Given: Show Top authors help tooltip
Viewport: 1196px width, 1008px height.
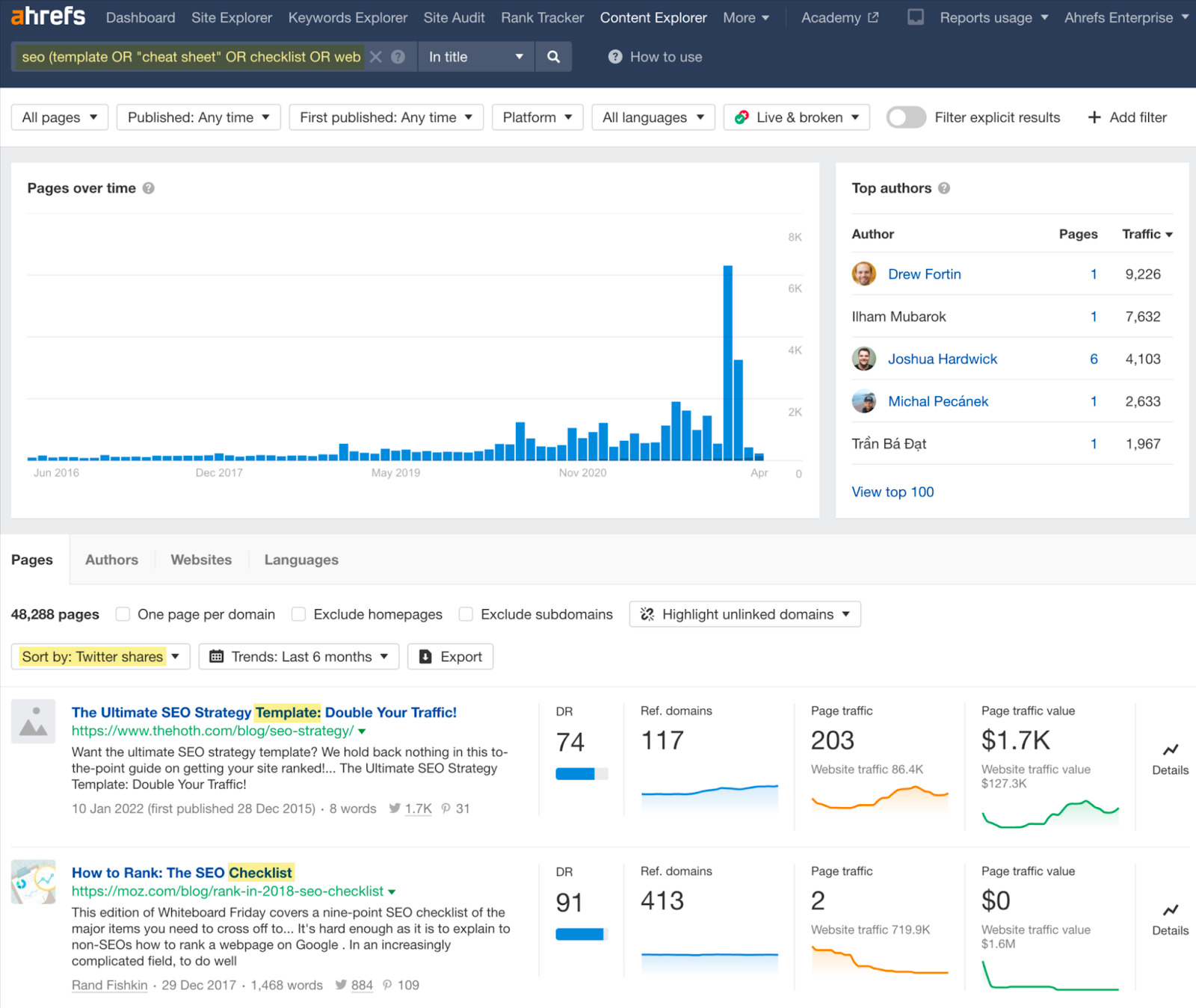Looking at the screenshot, I should click(944, 188).
